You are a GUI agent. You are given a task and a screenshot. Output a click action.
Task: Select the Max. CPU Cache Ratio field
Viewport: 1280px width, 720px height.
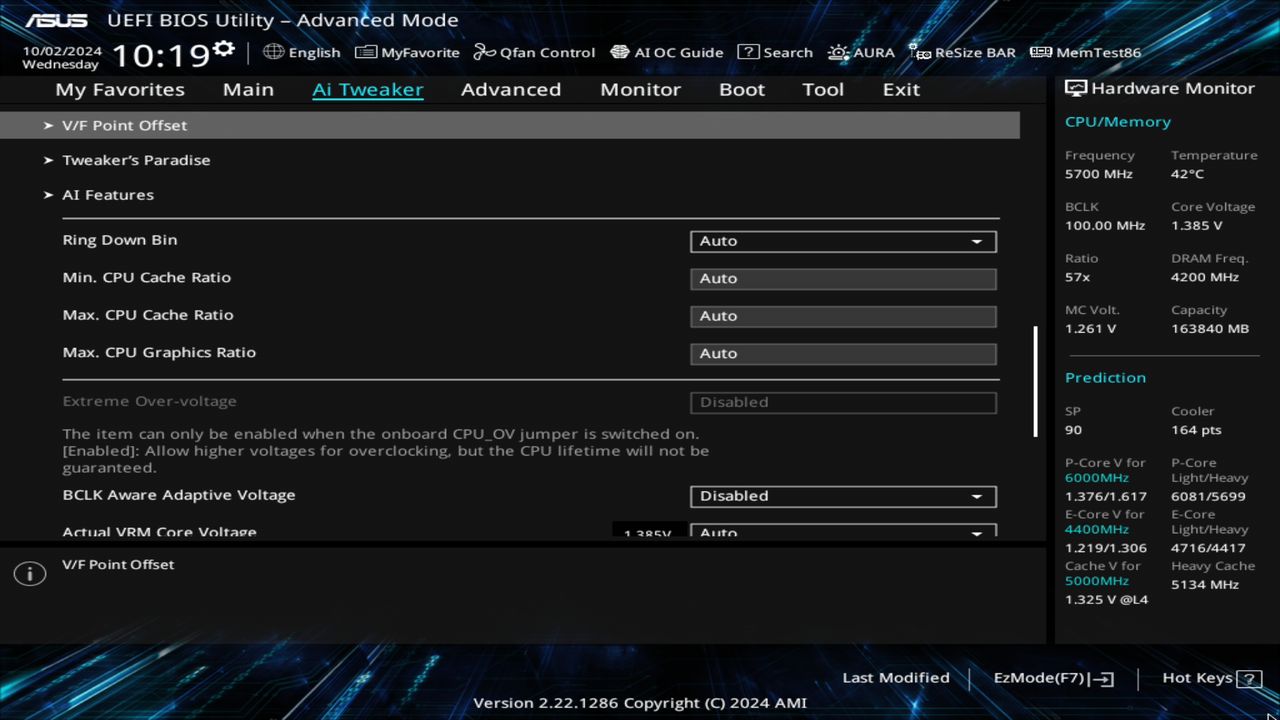843,316
